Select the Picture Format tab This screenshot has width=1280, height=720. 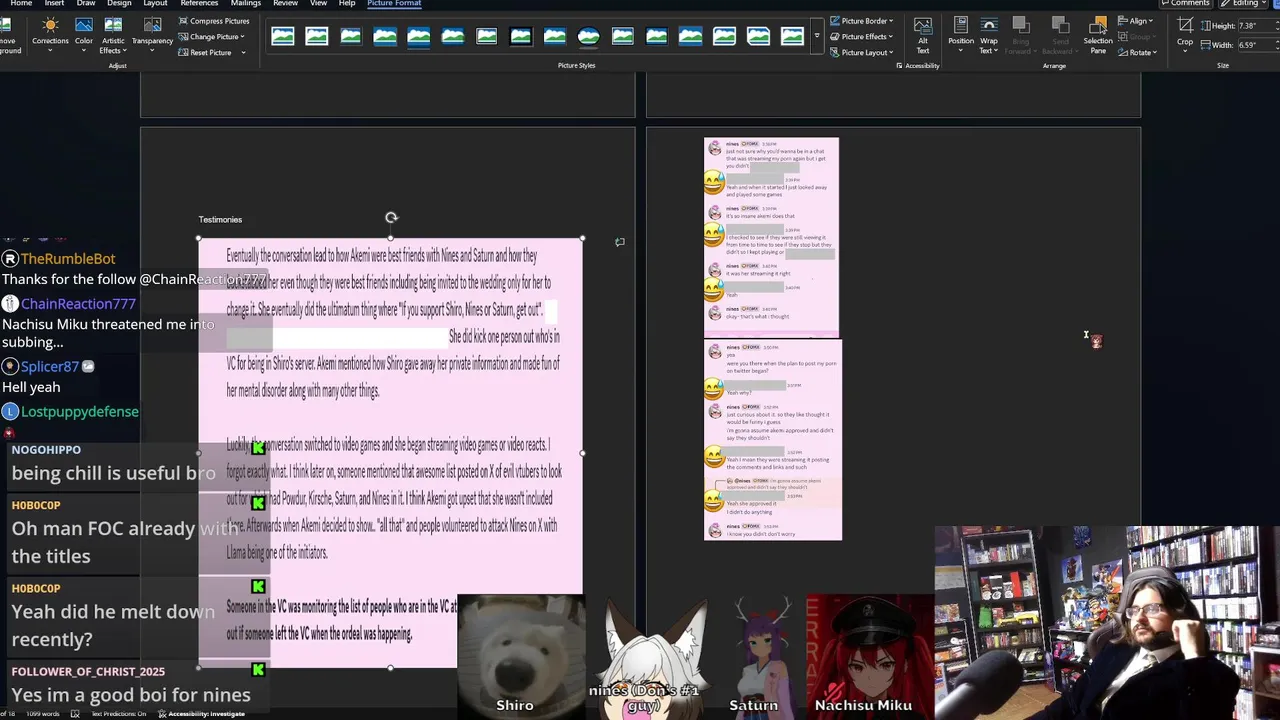[394, 3]
